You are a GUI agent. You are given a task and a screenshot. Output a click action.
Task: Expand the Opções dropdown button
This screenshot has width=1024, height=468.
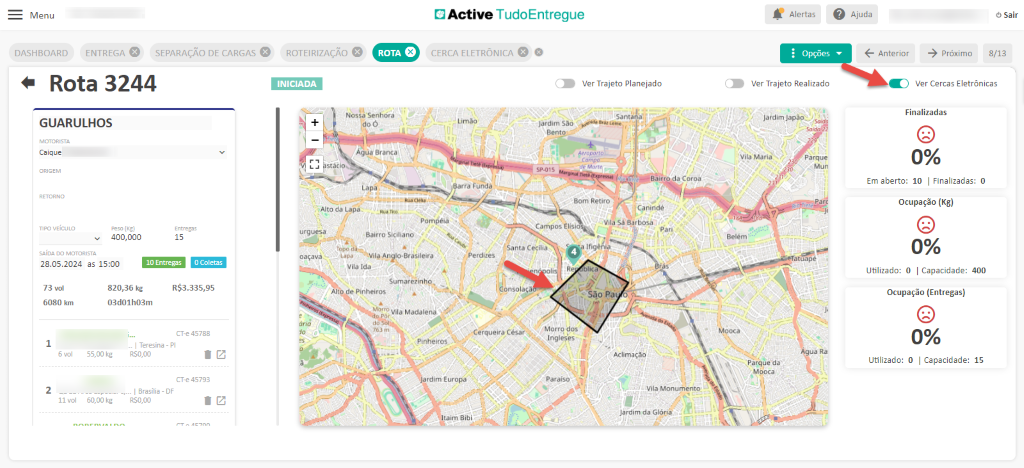point(815,53)
